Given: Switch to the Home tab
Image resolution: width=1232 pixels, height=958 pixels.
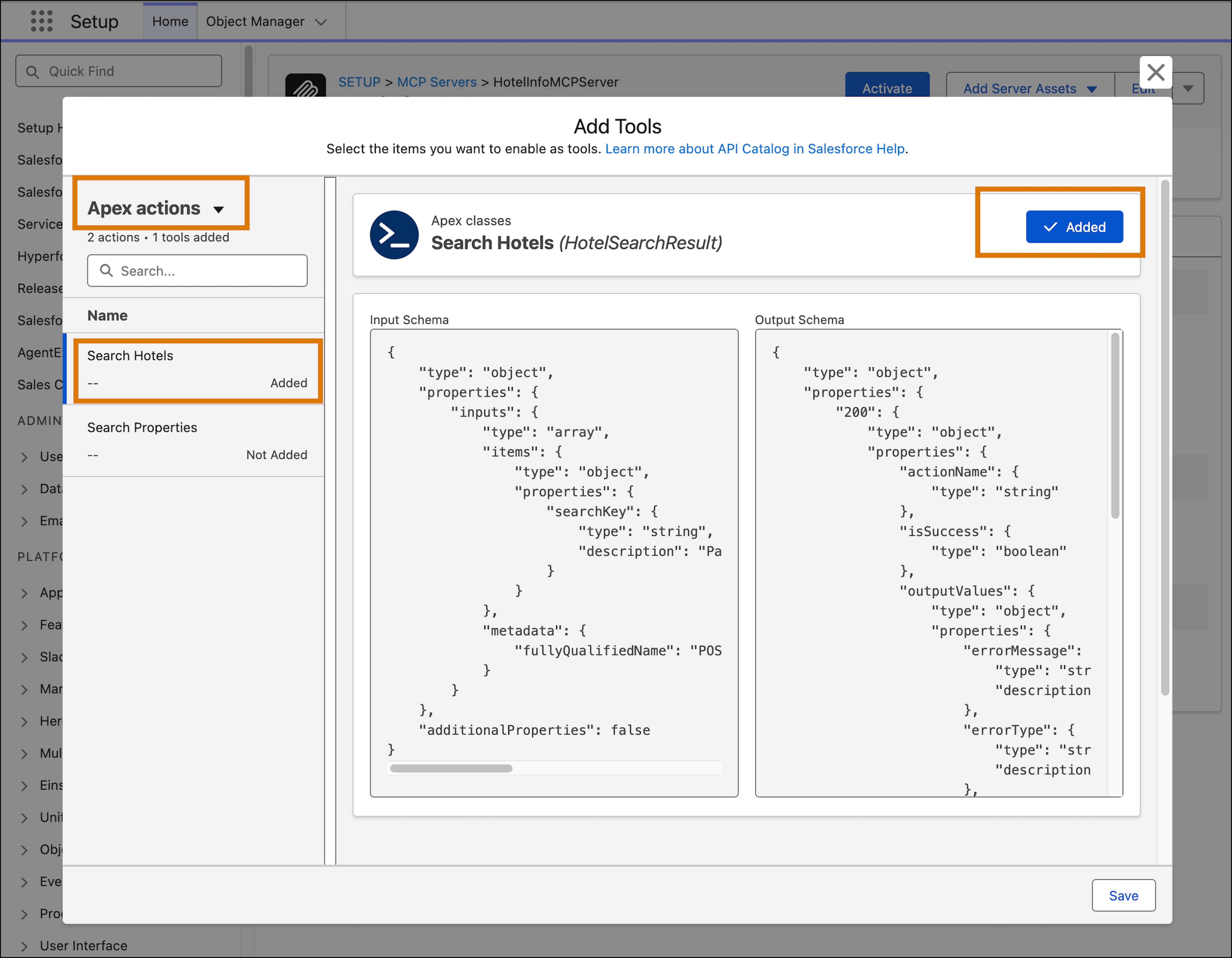Looking at the screenshot, I should tap(170, 21).
